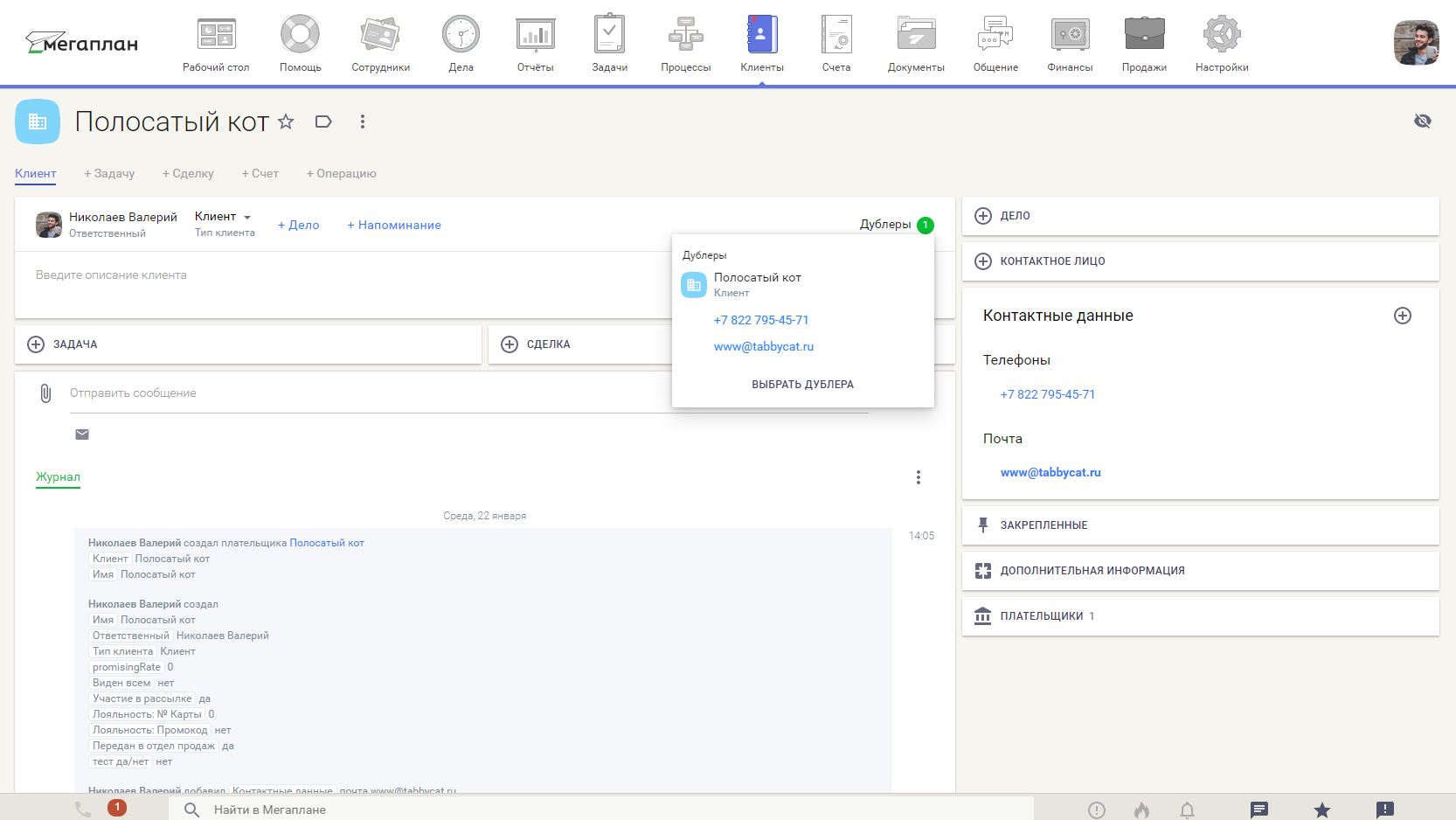This screenshot has height=820, width=1456.
Task: Click the envelope email icon below message
Action: click(82, 434)
